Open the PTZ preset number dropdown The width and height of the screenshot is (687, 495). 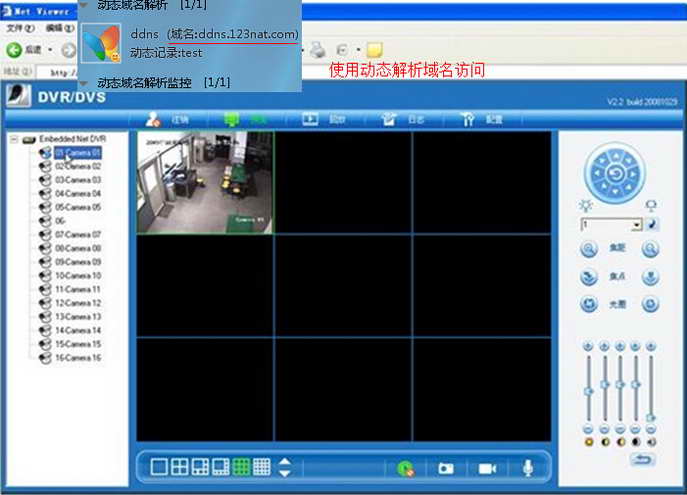[636, 226]
